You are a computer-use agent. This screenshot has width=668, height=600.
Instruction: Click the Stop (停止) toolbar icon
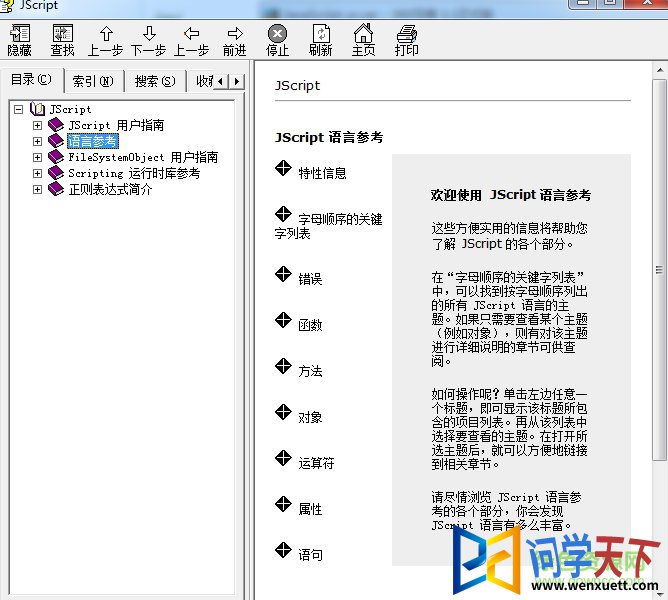click(277, 33)
